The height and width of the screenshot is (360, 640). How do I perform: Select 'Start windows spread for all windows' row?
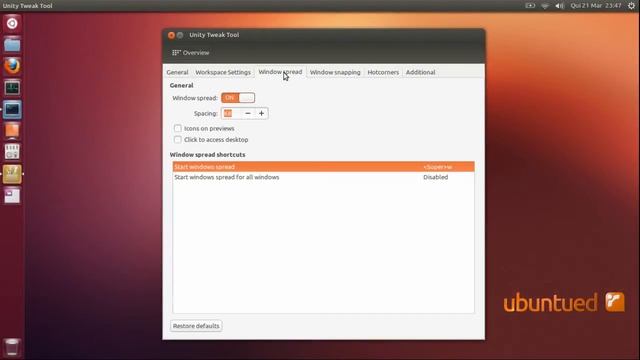(x=323, y=177)
